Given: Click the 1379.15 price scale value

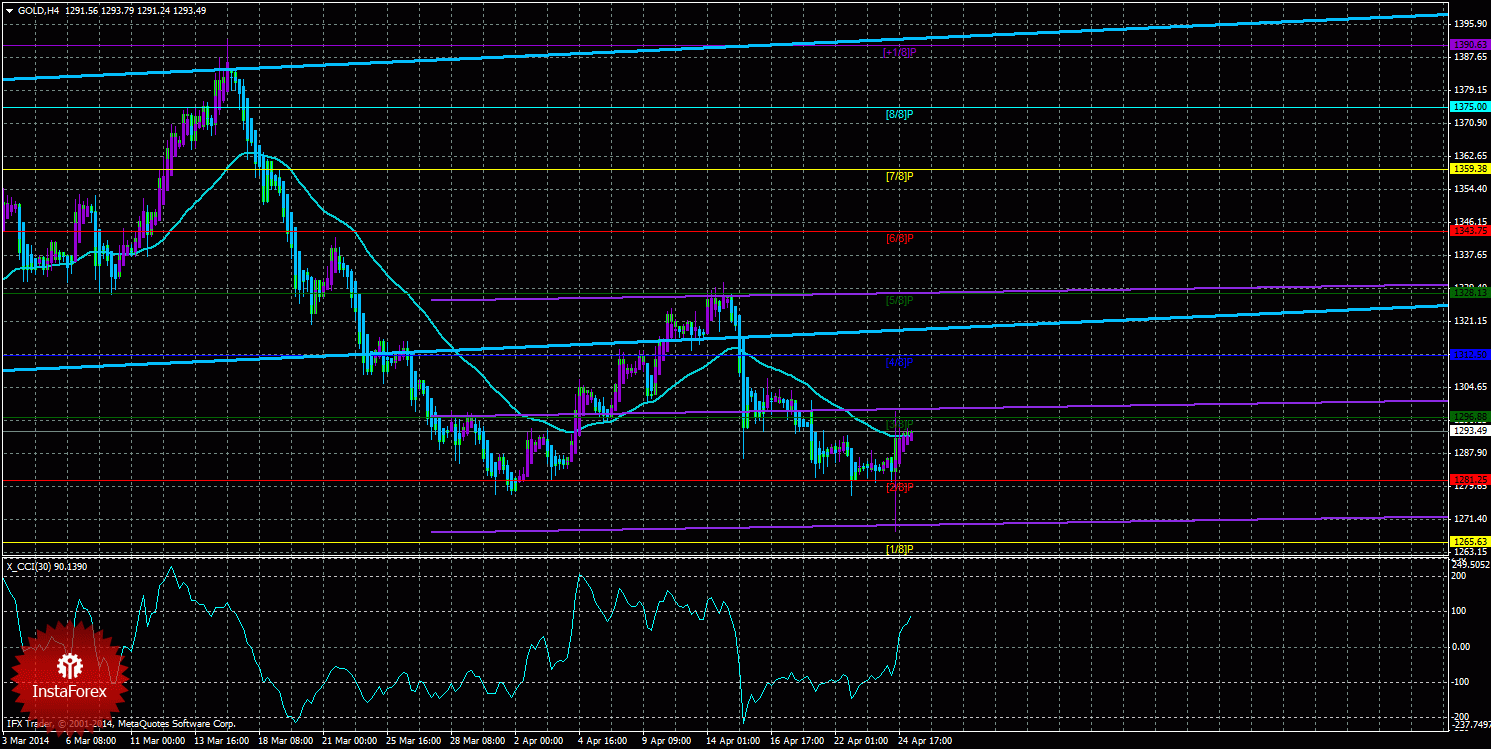Looking at the screenshot, I should coord(1469,90).
